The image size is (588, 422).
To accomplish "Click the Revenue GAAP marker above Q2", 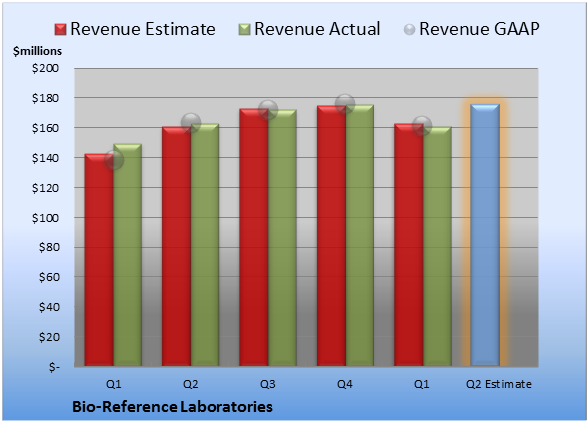I will (191, 122).
